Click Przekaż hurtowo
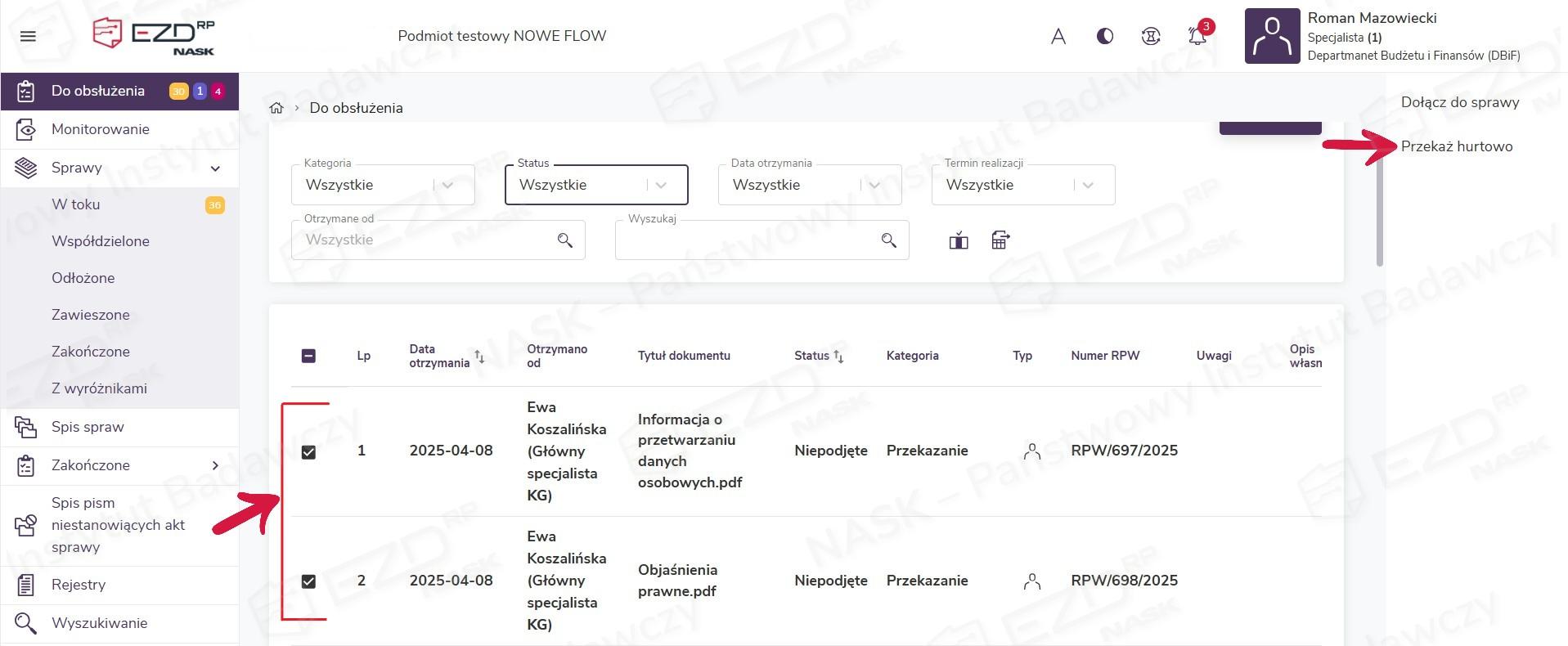1568x646 pixels. pyautogui.click(x=1456, y=146)
